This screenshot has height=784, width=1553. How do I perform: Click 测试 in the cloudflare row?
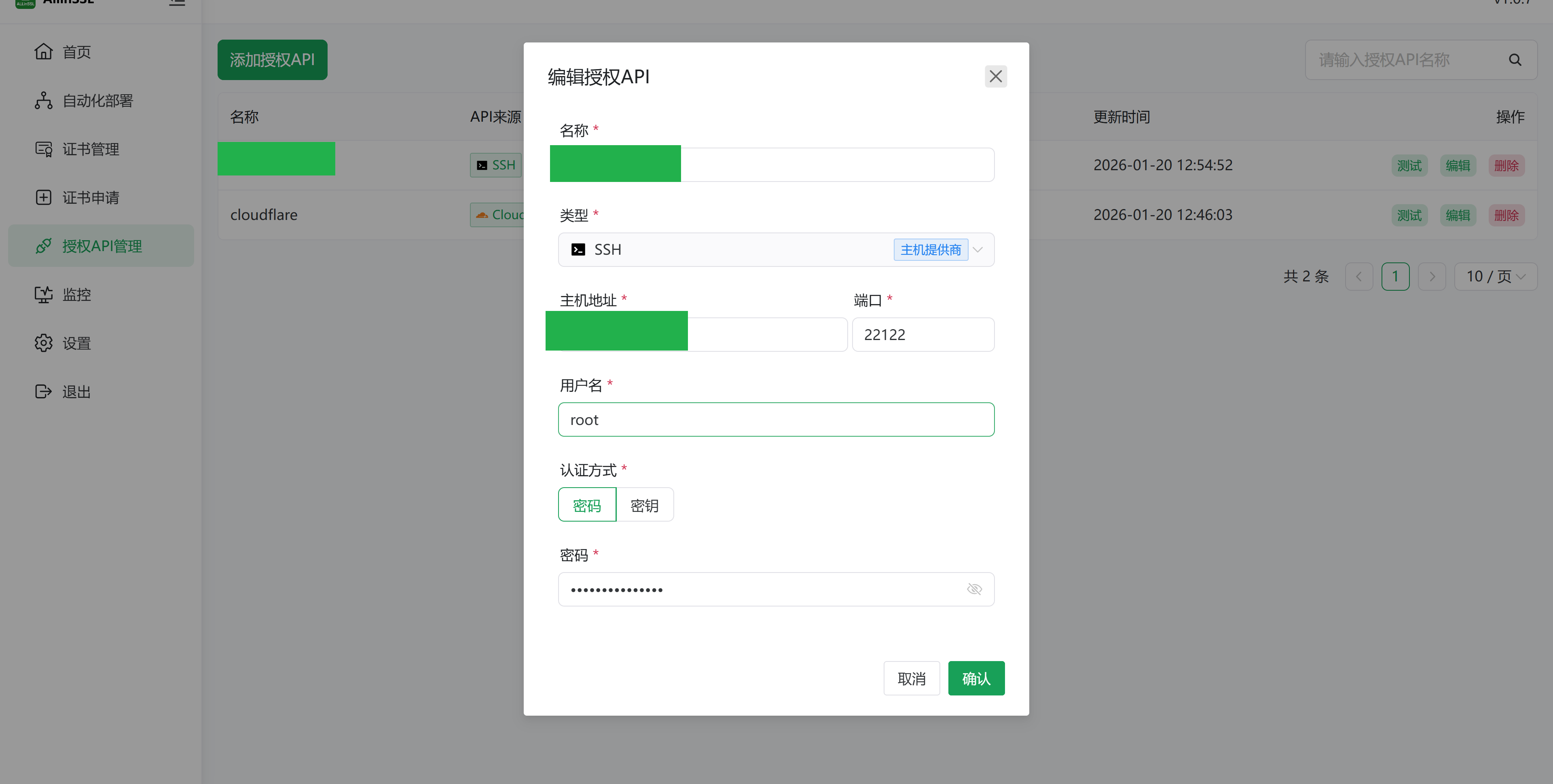click(x=1409, y=215)
